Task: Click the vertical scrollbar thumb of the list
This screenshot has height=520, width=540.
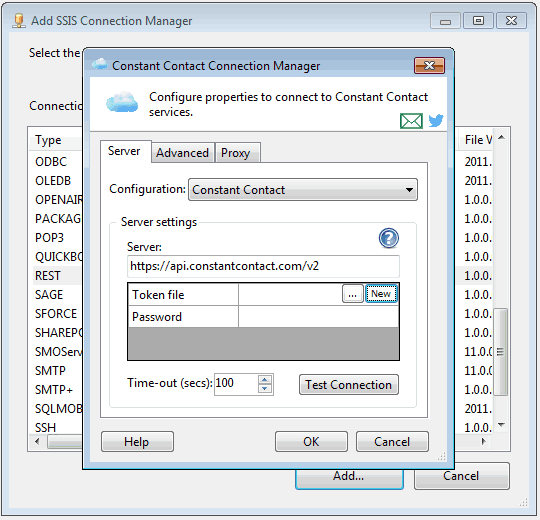Action: (x=500, y=352)
